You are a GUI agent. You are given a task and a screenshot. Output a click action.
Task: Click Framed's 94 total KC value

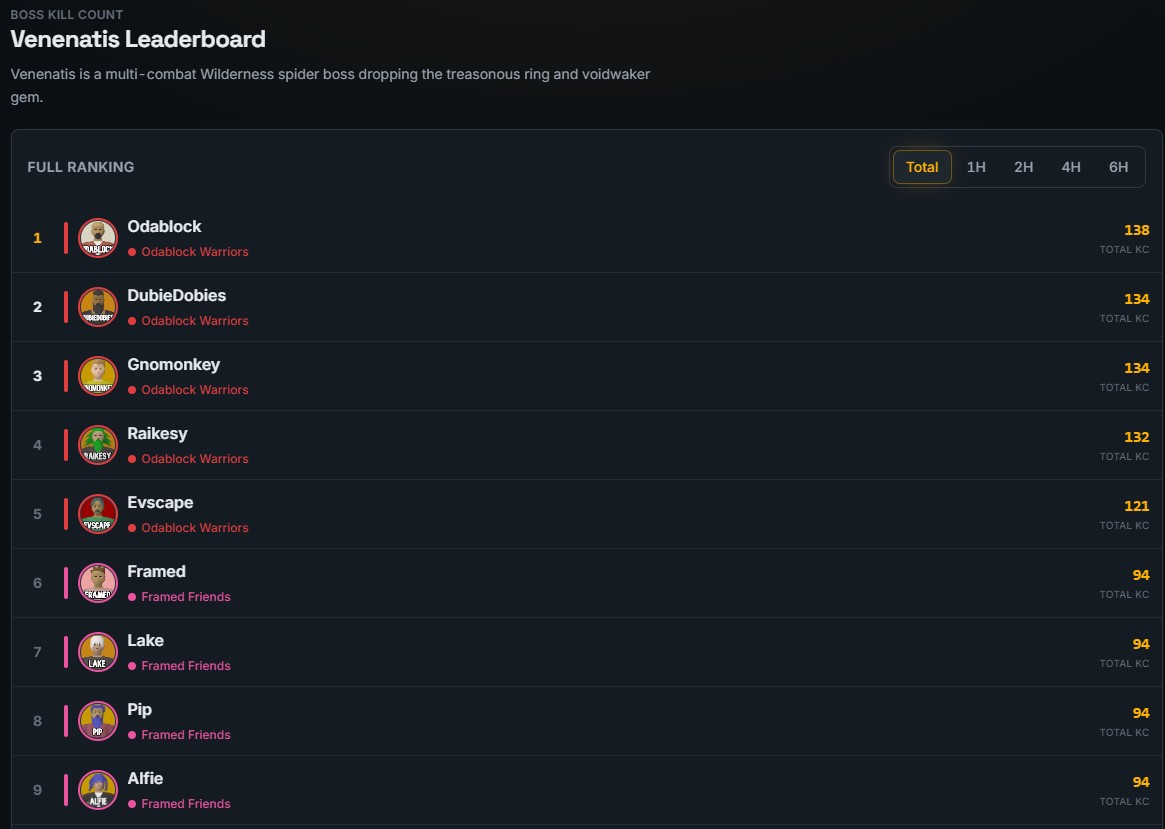tap(1141, 576)
